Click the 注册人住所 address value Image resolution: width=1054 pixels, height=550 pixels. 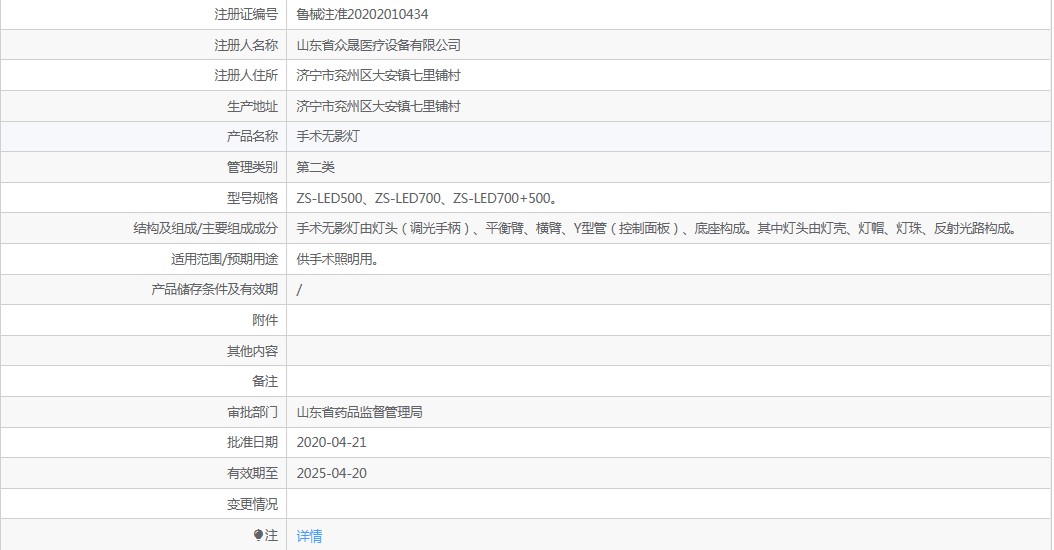tap(378, 75)
